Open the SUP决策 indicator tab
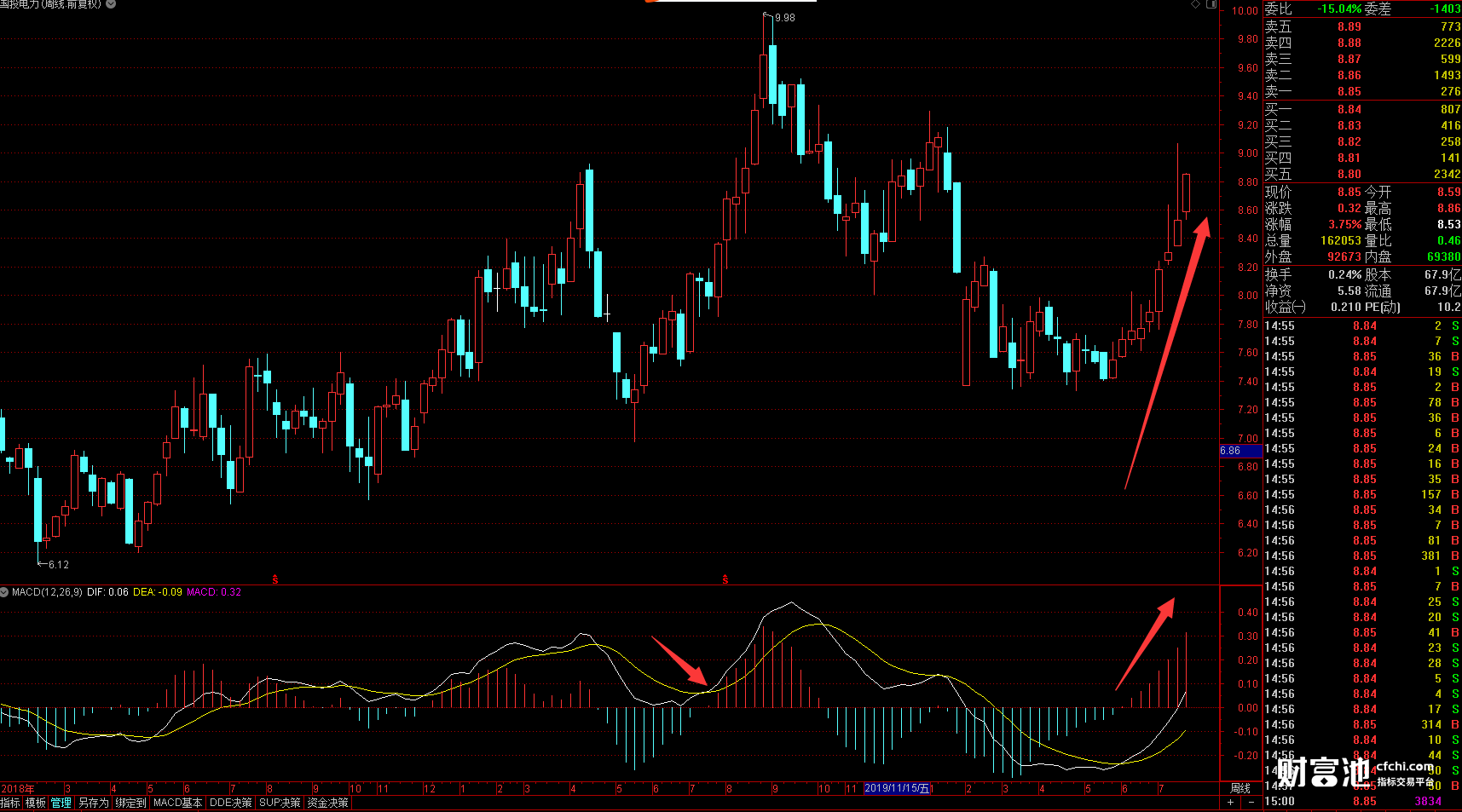1462x812 pixels. pyautogui.click(x=280, y=803)
